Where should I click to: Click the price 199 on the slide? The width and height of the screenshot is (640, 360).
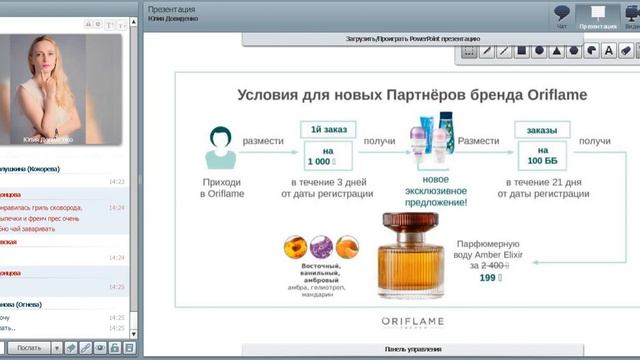click(x=490, y=278)
